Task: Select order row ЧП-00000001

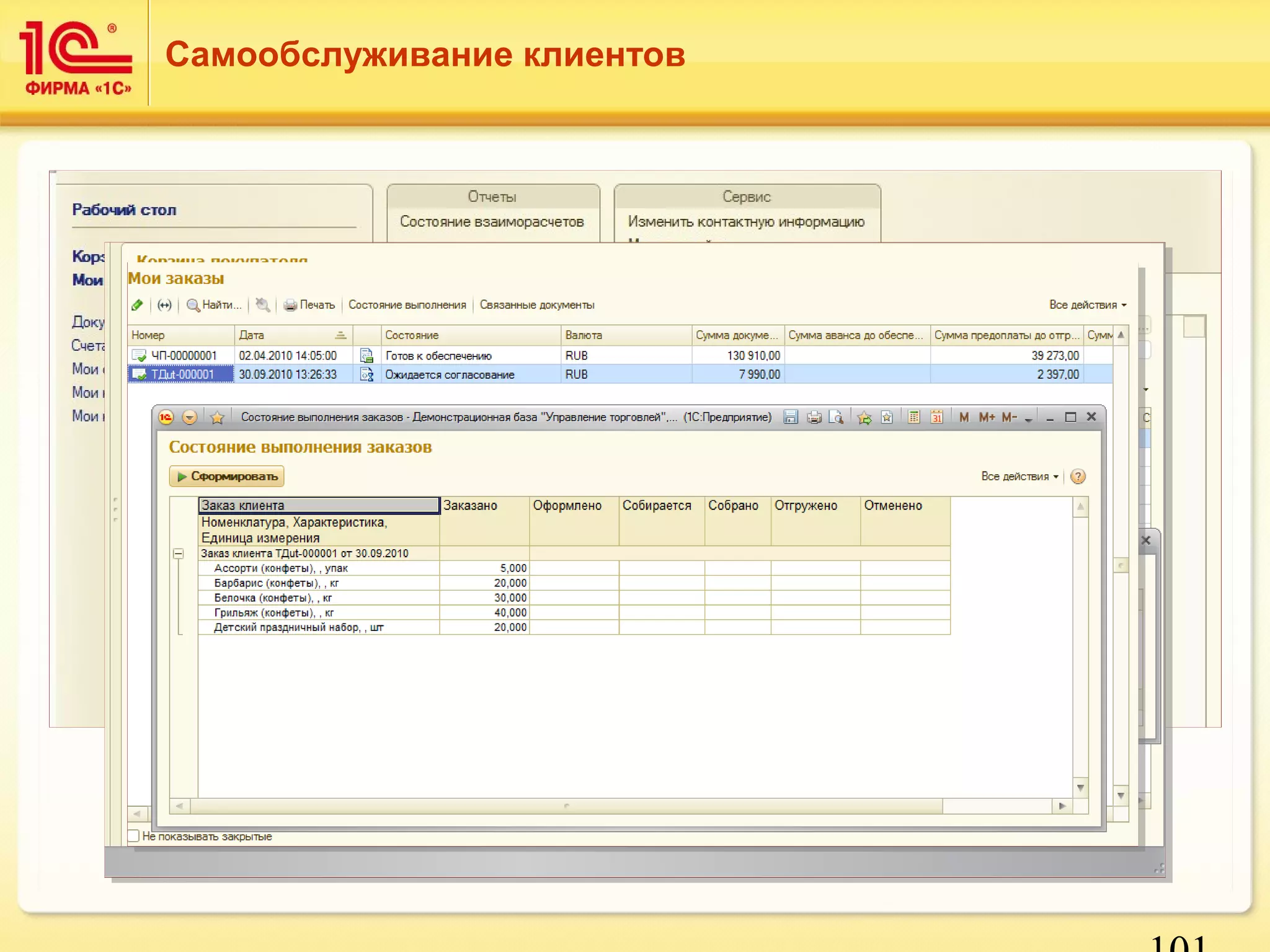Action: [620, 356]
